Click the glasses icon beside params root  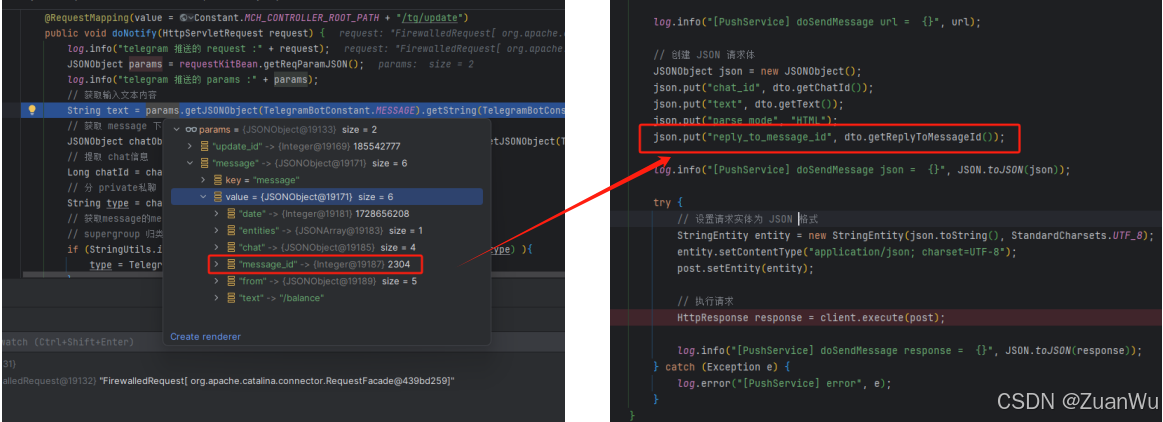191,129
